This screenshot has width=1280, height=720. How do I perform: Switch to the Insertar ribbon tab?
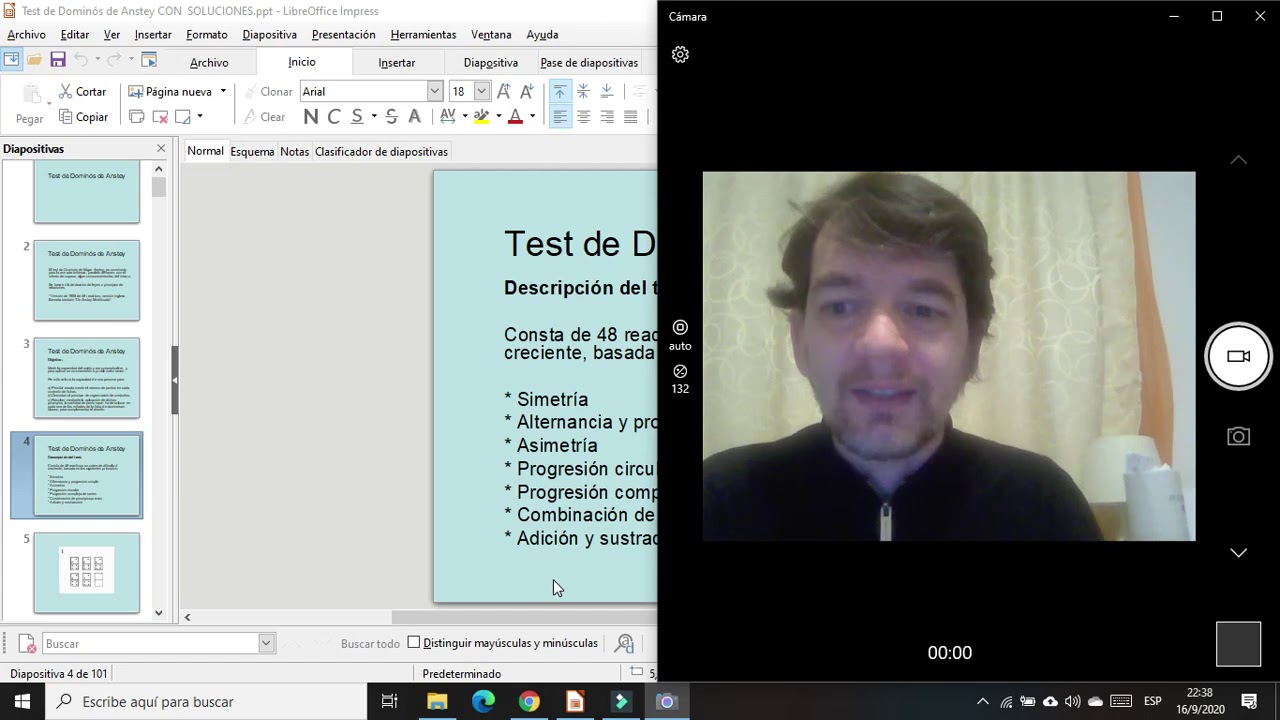coord(397,62)
